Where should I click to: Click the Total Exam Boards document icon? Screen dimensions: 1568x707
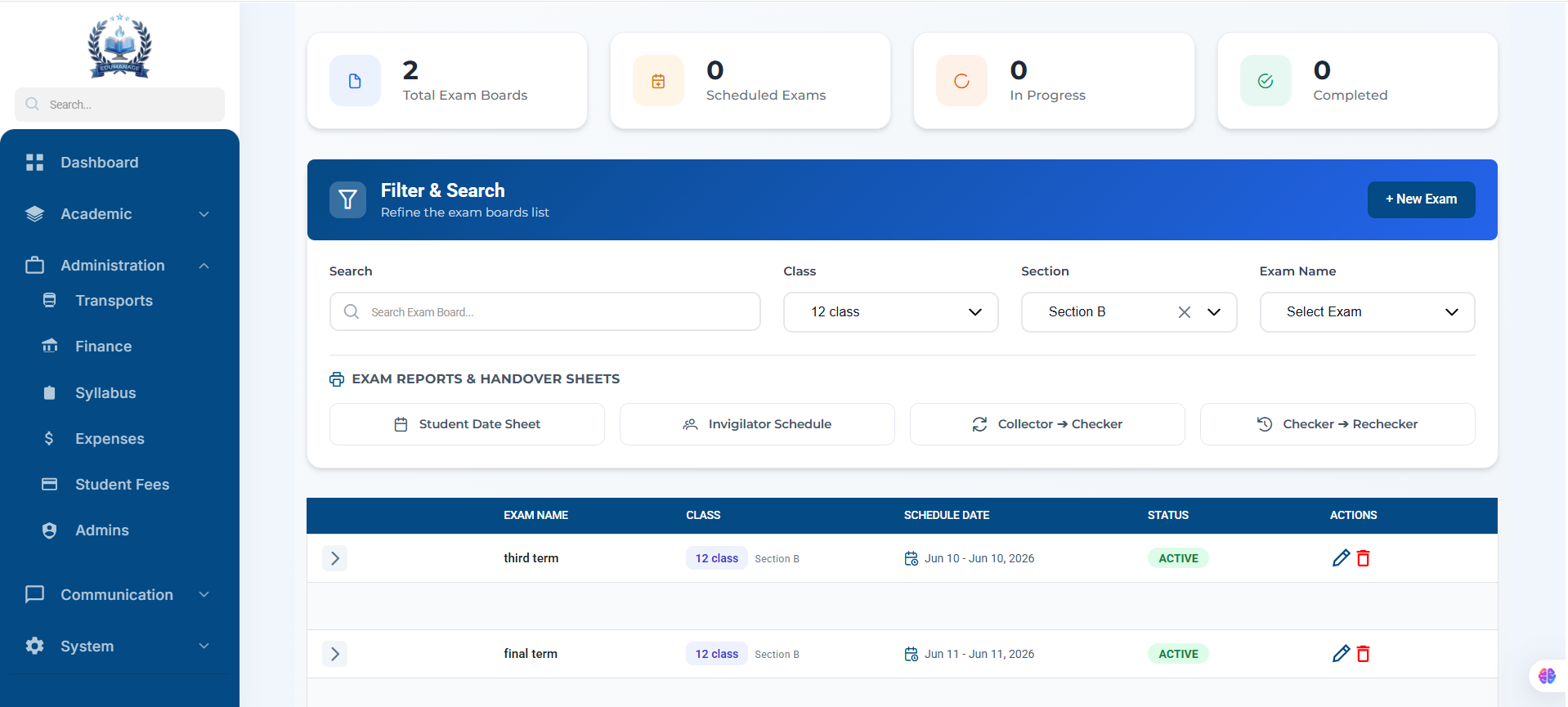[x=355, y=81]
